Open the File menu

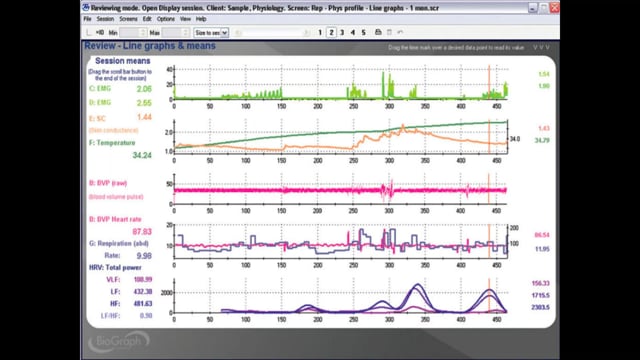tap(87, 19)
